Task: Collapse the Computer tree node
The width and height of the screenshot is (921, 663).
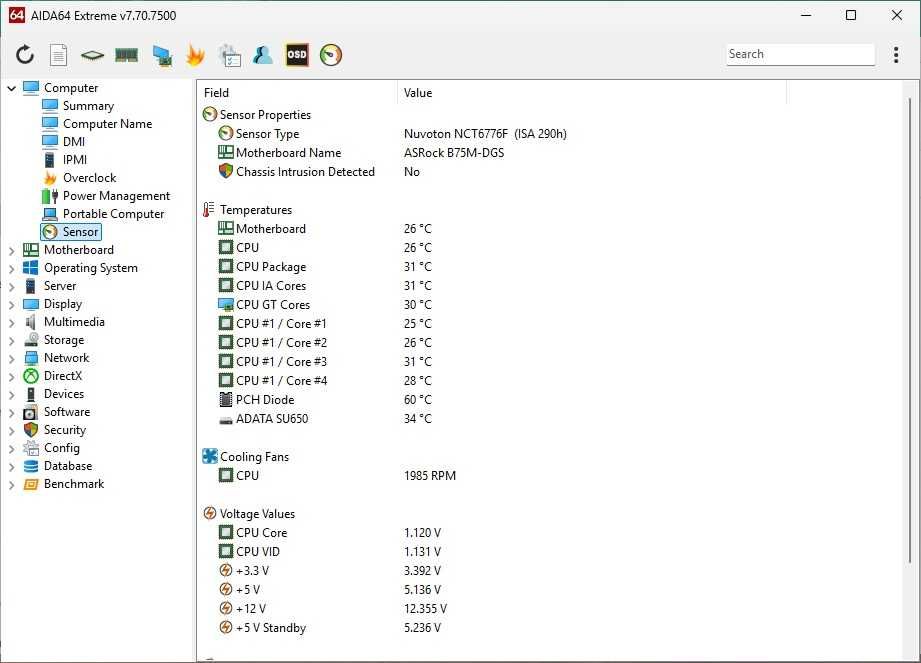Action: coord(12,88)
